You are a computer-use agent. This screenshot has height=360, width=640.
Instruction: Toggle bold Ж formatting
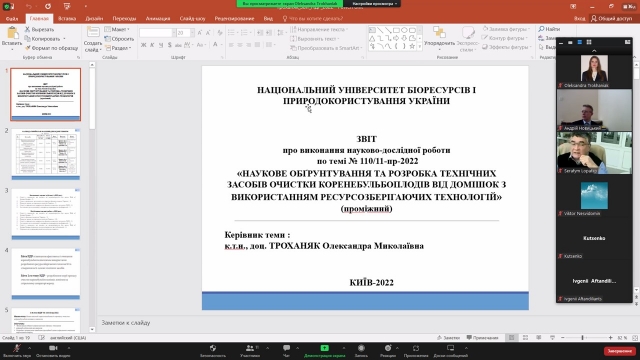click(143, 45)
